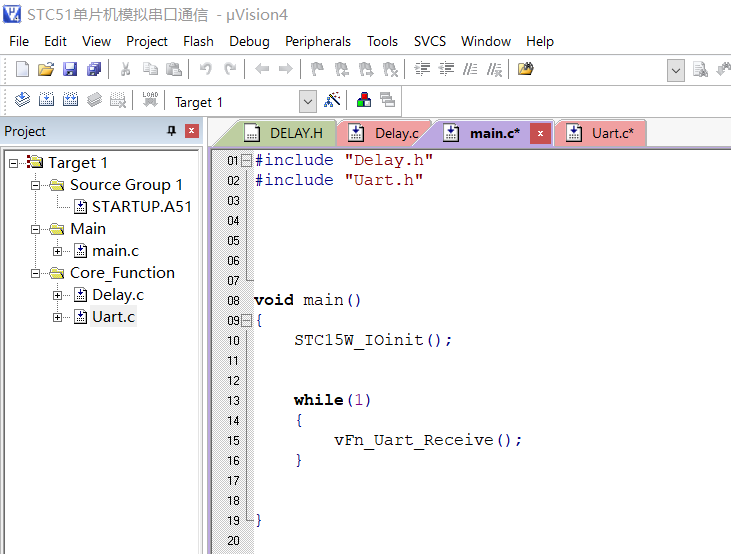Click the Batch Build icon
Viewport: 731px width, 554px height.
point(94,99)
